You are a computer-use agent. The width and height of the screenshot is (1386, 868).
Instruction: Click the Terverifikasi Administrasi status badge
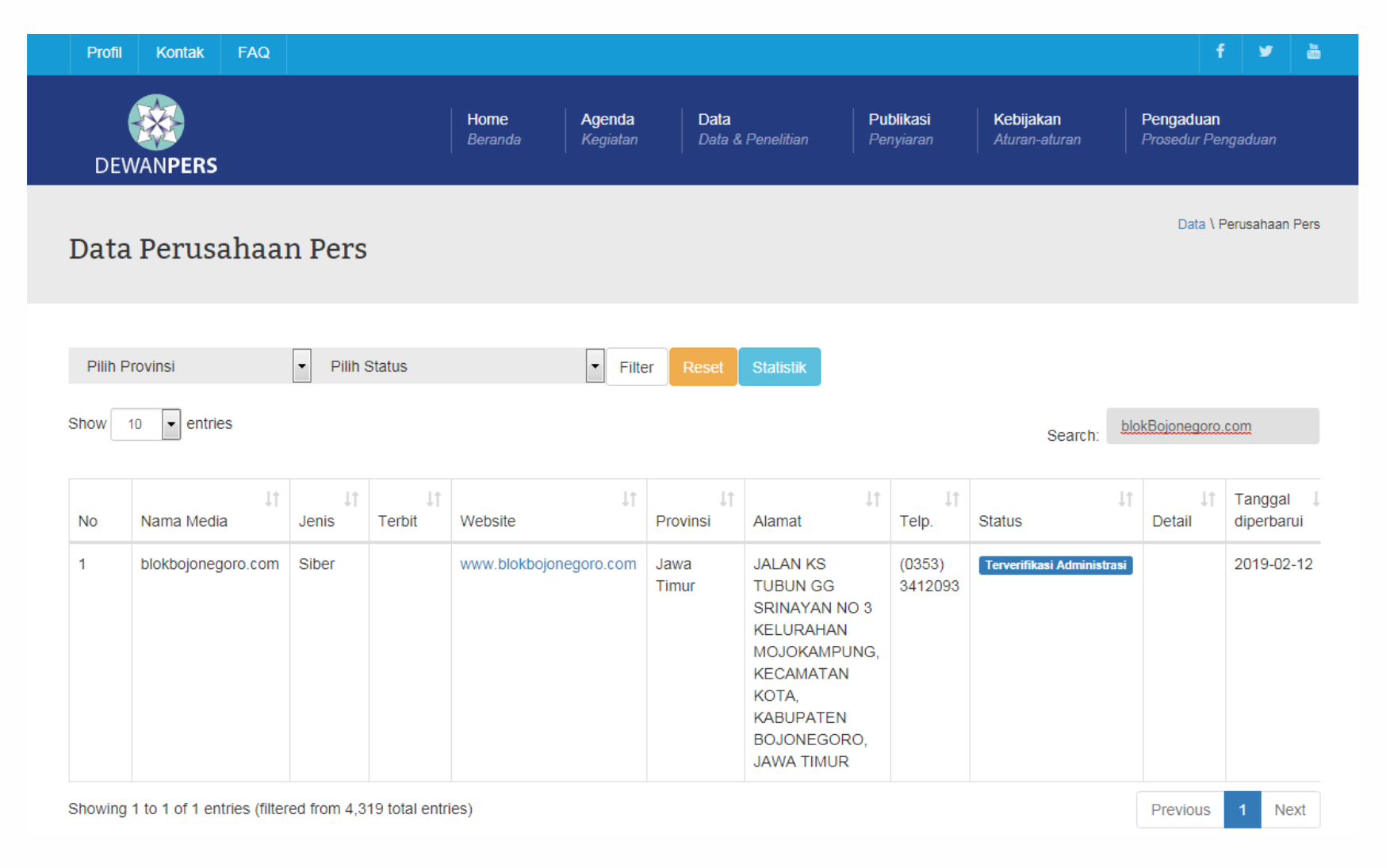[x=1055, y=565]
